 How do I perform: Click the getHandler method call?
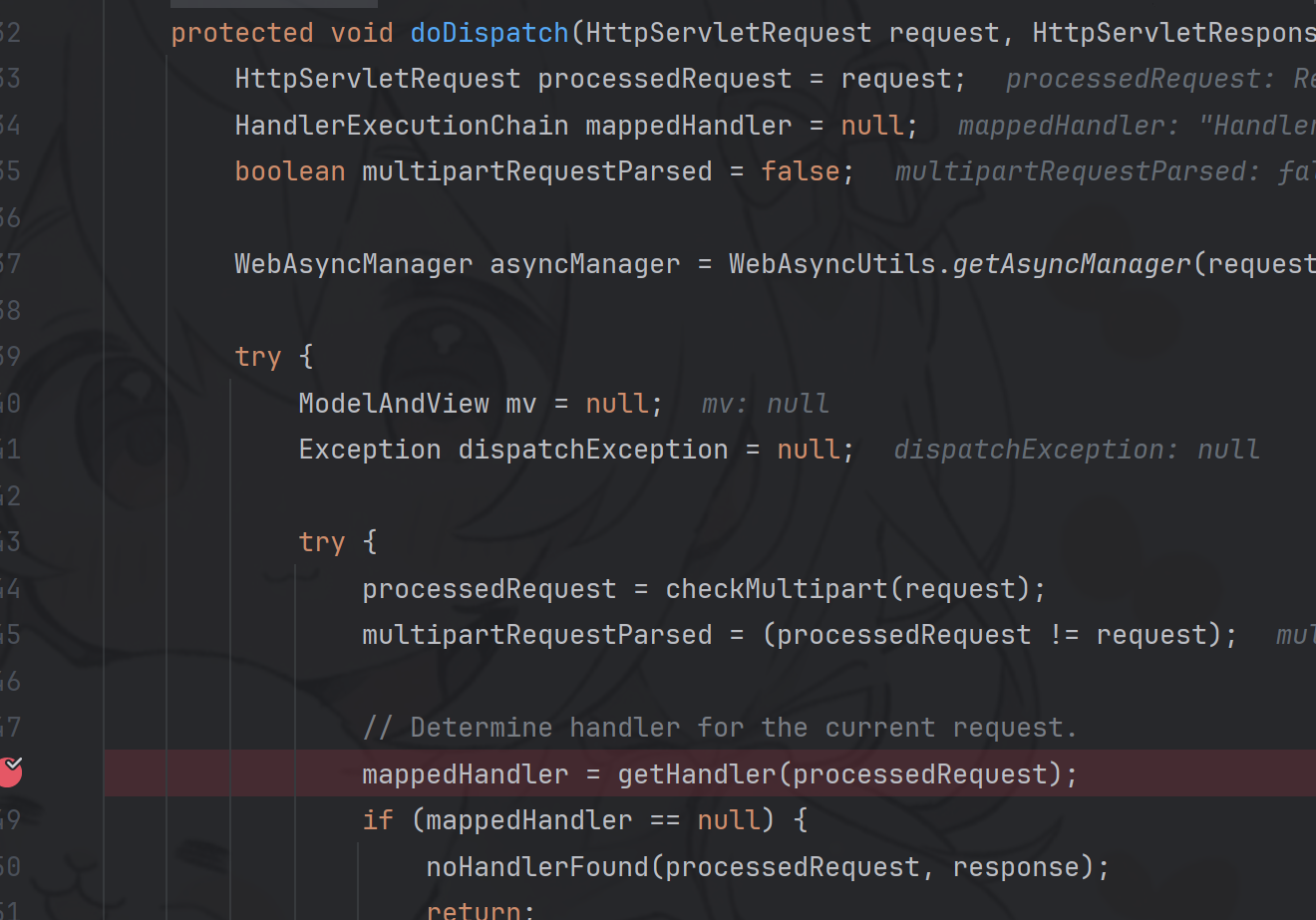pos(696,774)
